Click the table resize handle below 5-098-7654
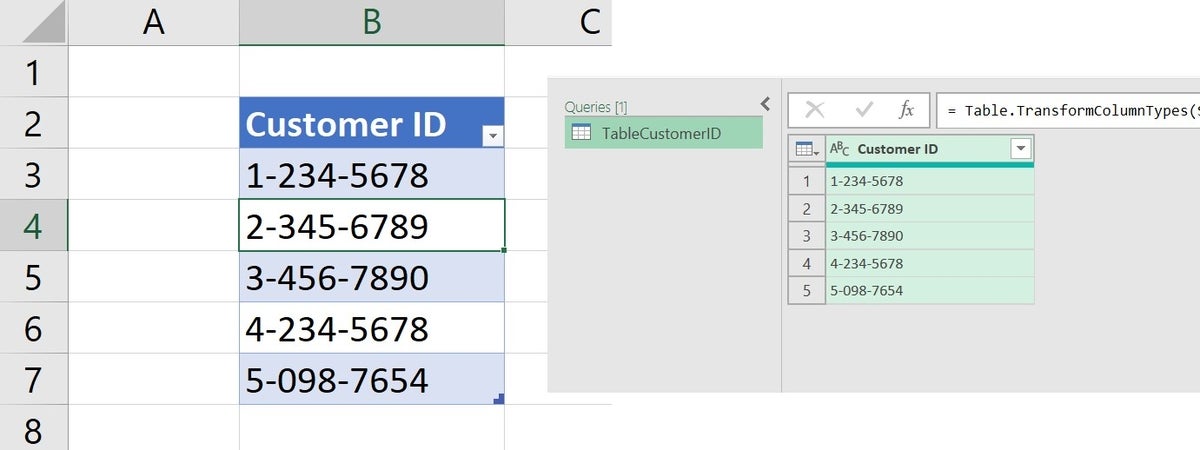Viewport: 1200px width, 450px height. pos(499,399)
